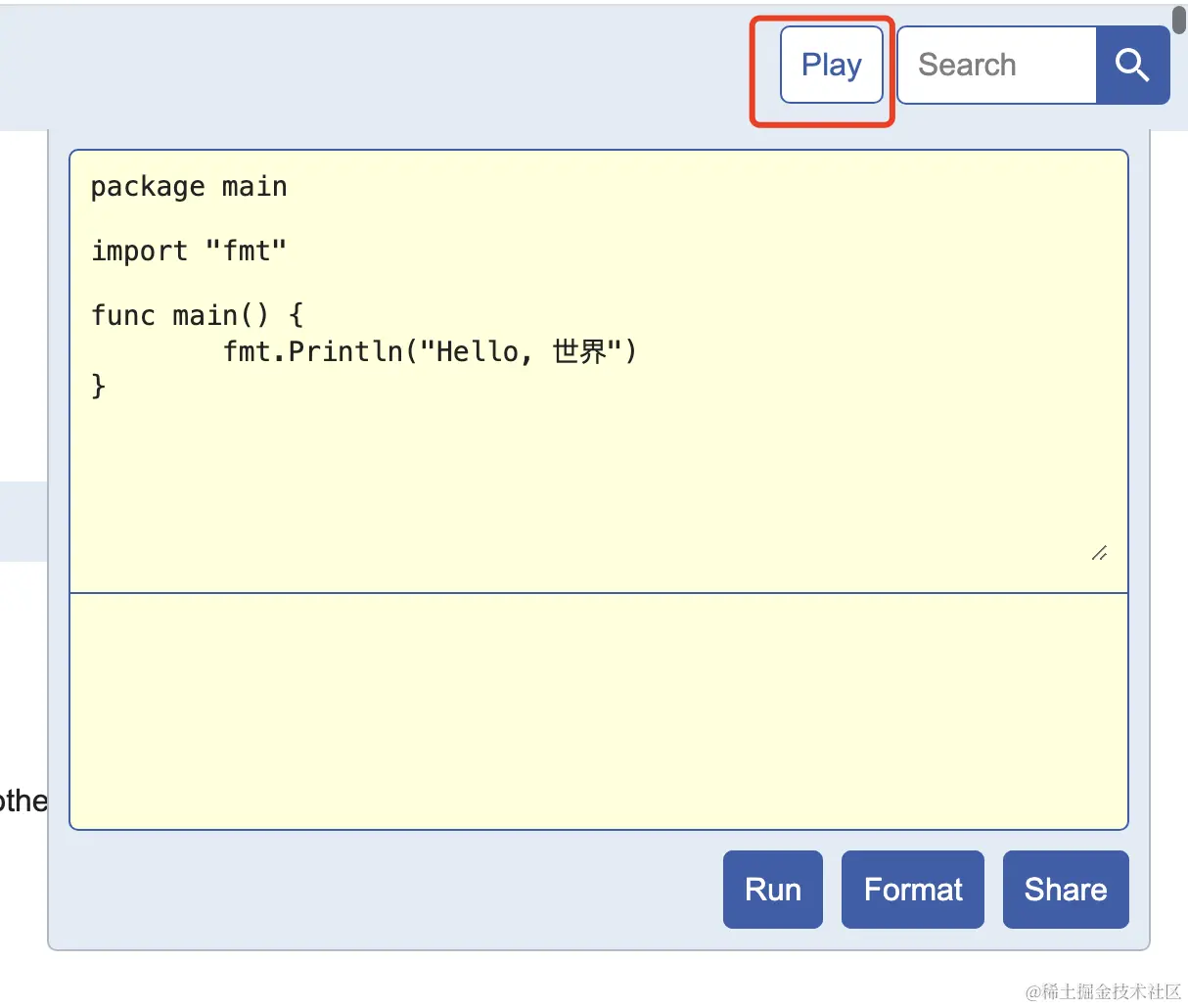Viewport: 1188px width, 1008px height.
Task: Click the code editor resize handle
Action: [x=1099, y=553]
